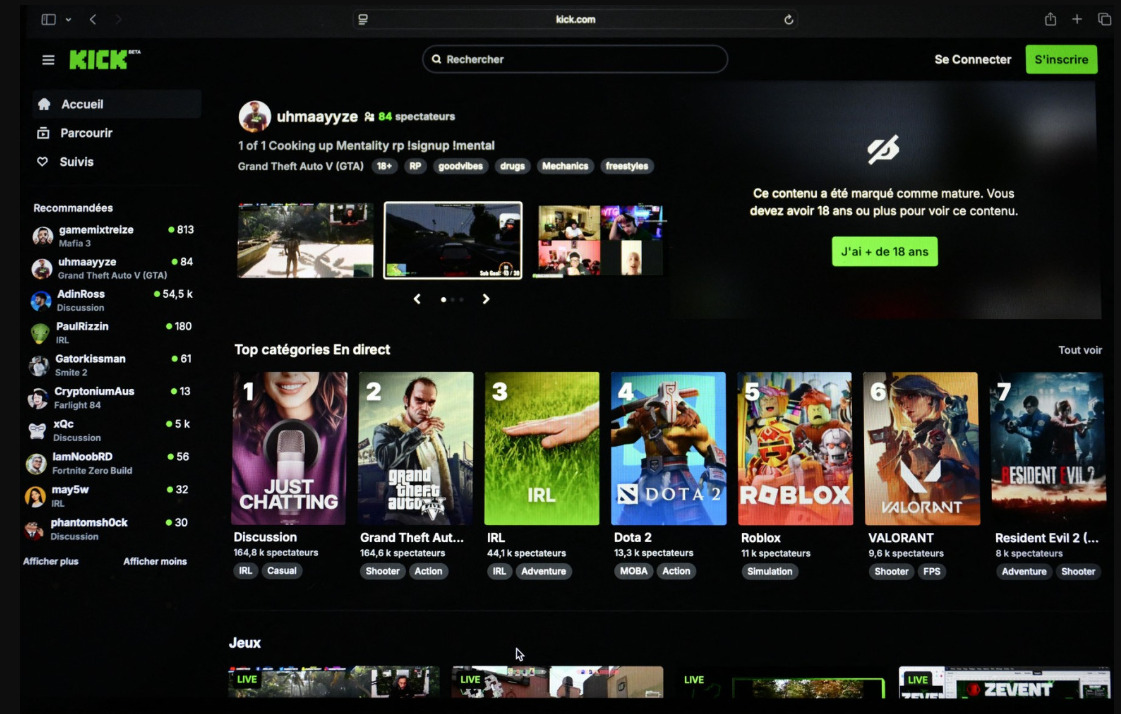The width and height of the screenshot is (1121, 714).
Task: Open uhmaayyze's featured avatar
Action: 255,116
